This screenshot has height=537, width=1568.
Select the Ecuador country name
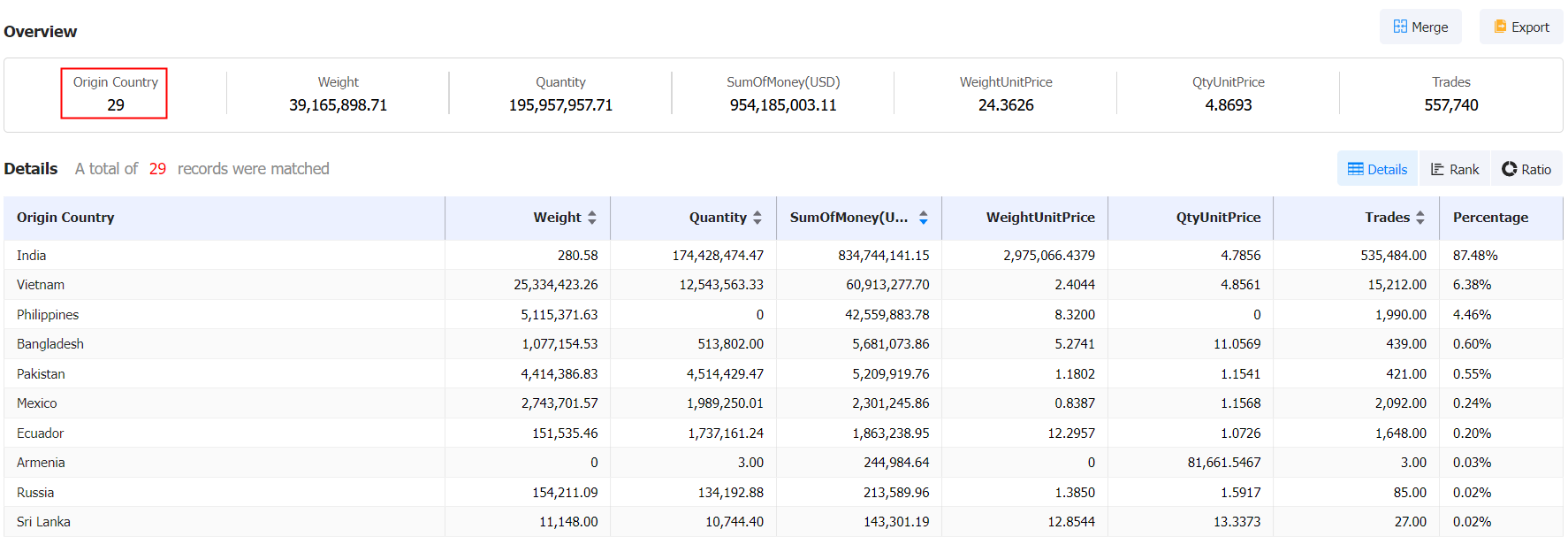pos(41,433)
